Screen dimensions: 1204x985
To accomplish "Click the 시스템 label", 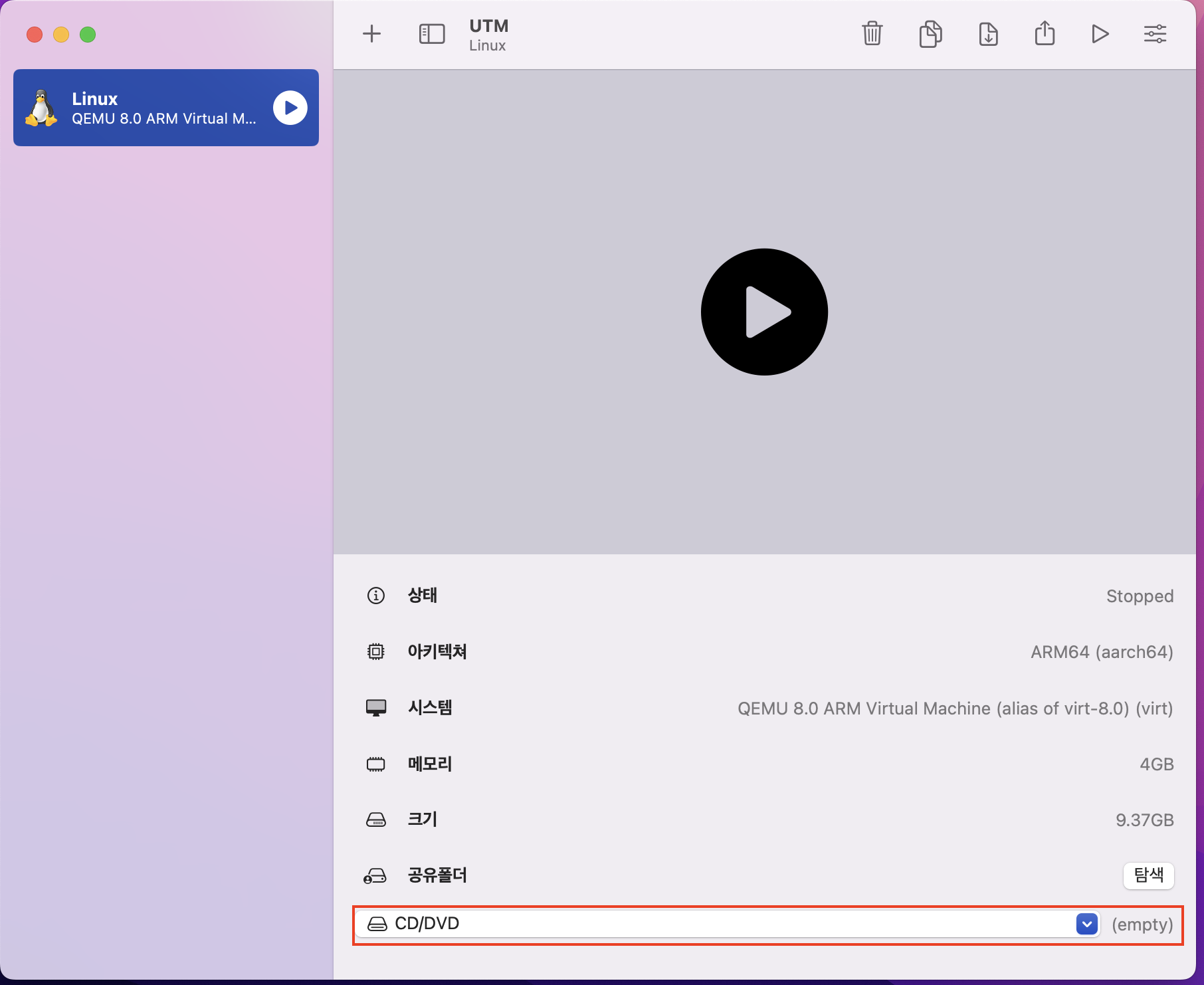I will point(430,707).
